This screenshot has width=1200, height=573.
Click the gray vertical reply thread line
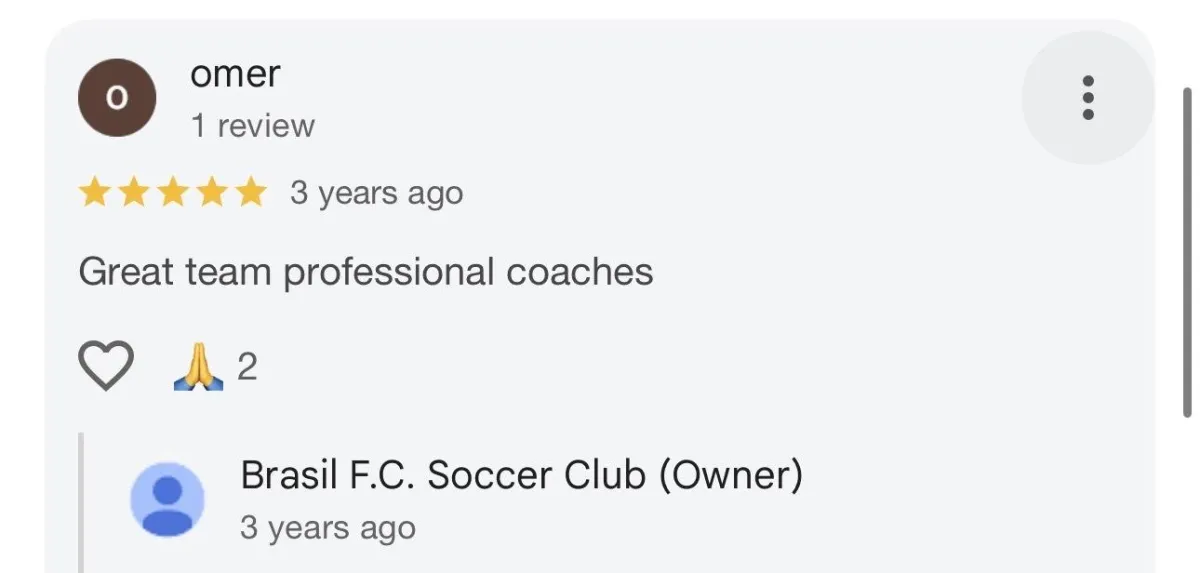(81, 500)
